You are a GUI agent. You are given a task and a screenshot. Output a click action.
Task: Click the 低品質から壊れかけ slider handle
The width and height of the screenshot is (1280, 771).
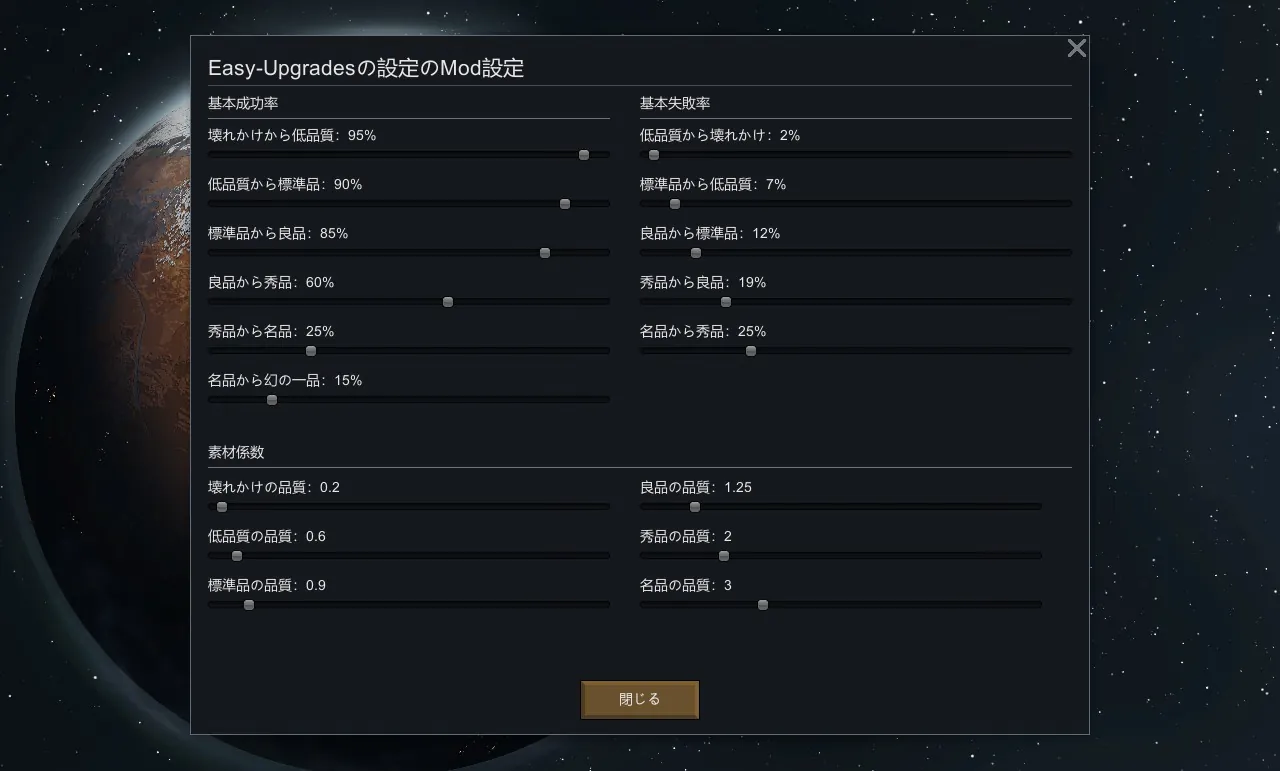(x=654, y=155)
